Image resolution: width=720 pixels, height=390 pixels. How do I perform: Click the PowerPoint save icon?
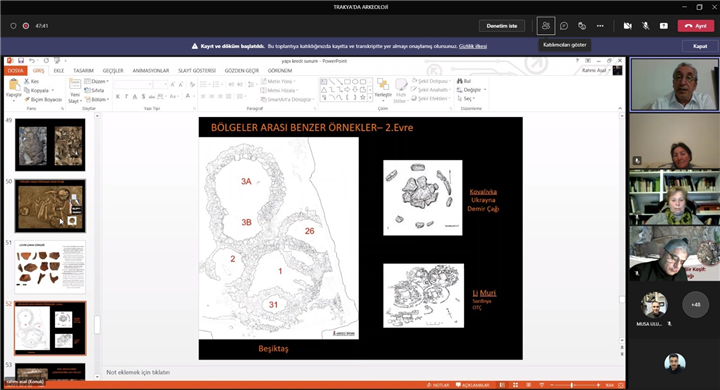21,61
